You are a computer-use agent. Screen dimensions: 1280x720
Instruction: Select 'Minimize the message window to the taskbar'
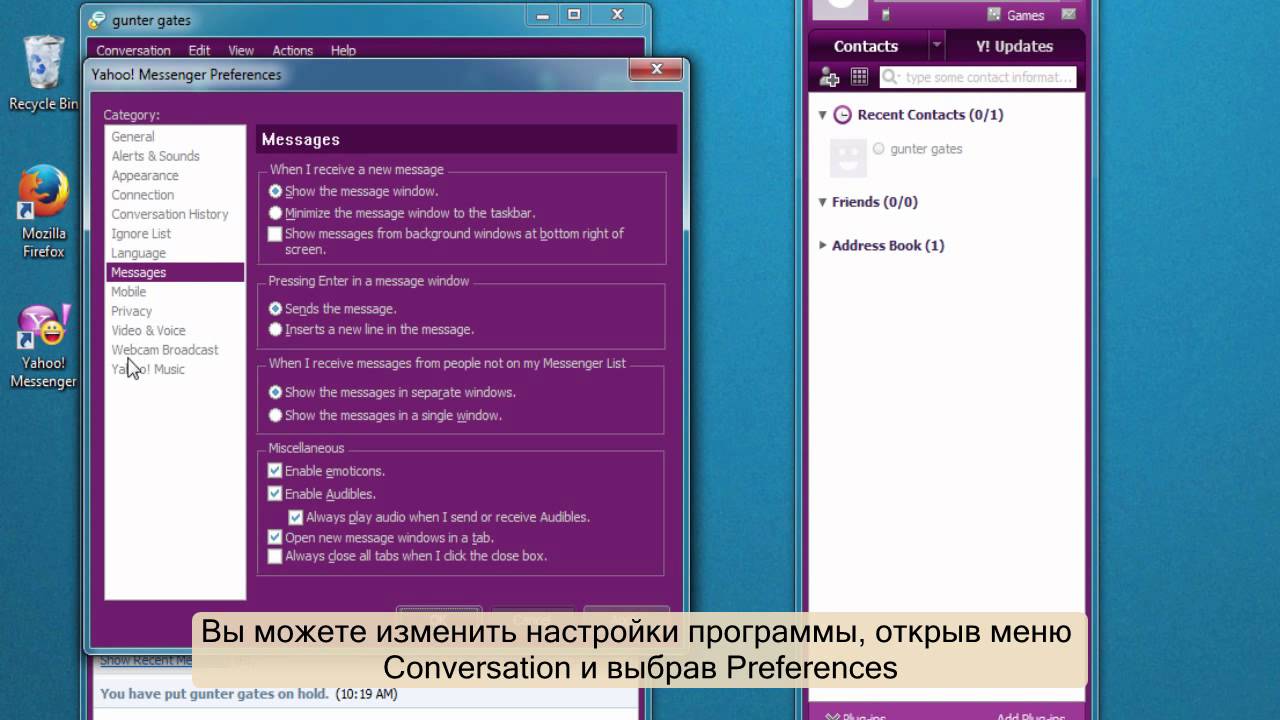point(276,213)
